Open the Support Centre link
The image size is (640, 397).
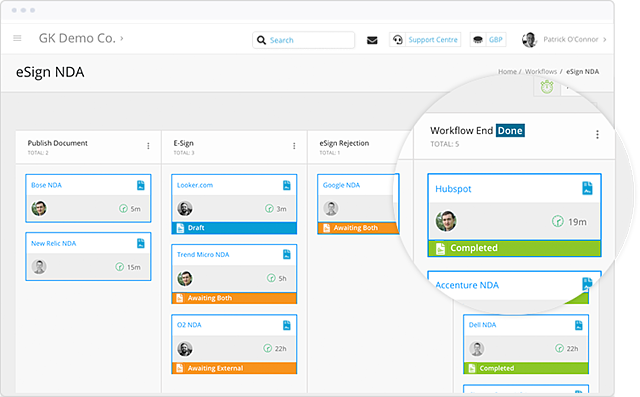tap(433, 40)
